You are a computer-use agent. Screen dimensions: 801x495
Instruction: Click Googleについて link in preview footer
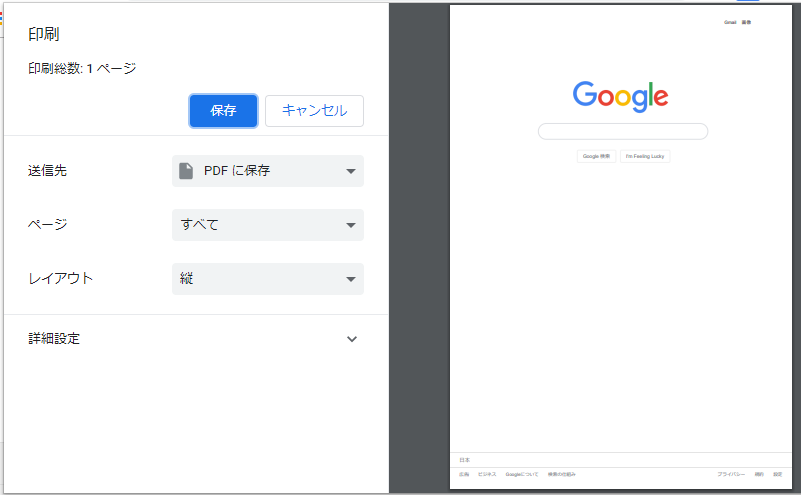[522, 475]
